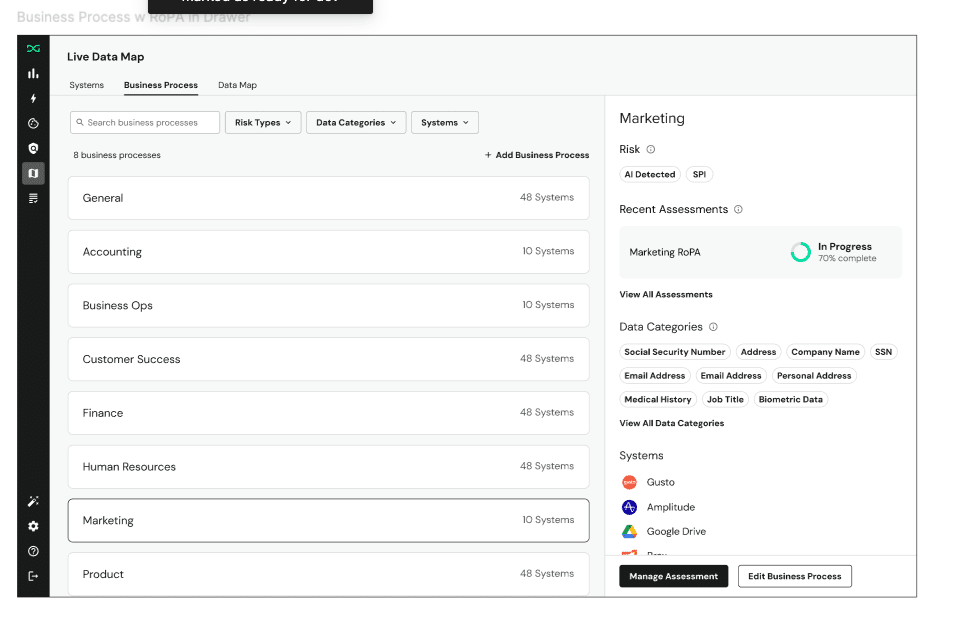Open the Data Categories filter dropdown

(x=355, y=123)
